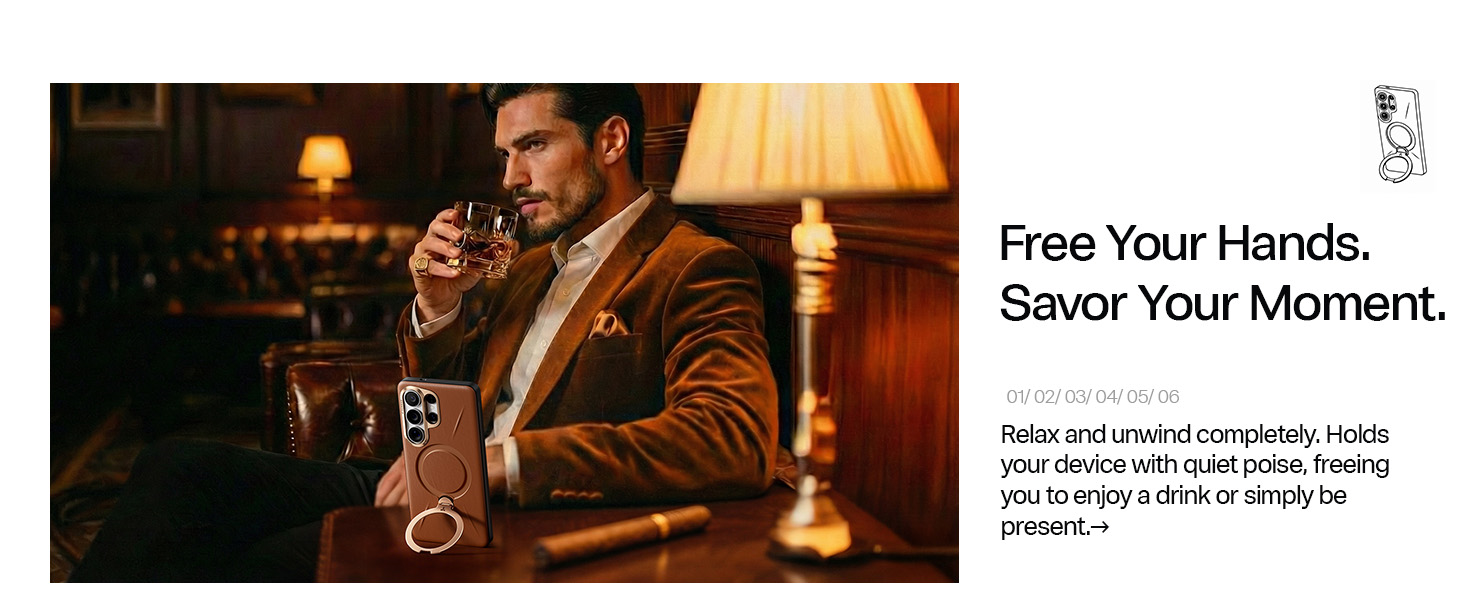Image resolution: width=1464 pixels, height=600 pixels.
Task: Click the cigar on the table
Action: (x=622, y=536)
